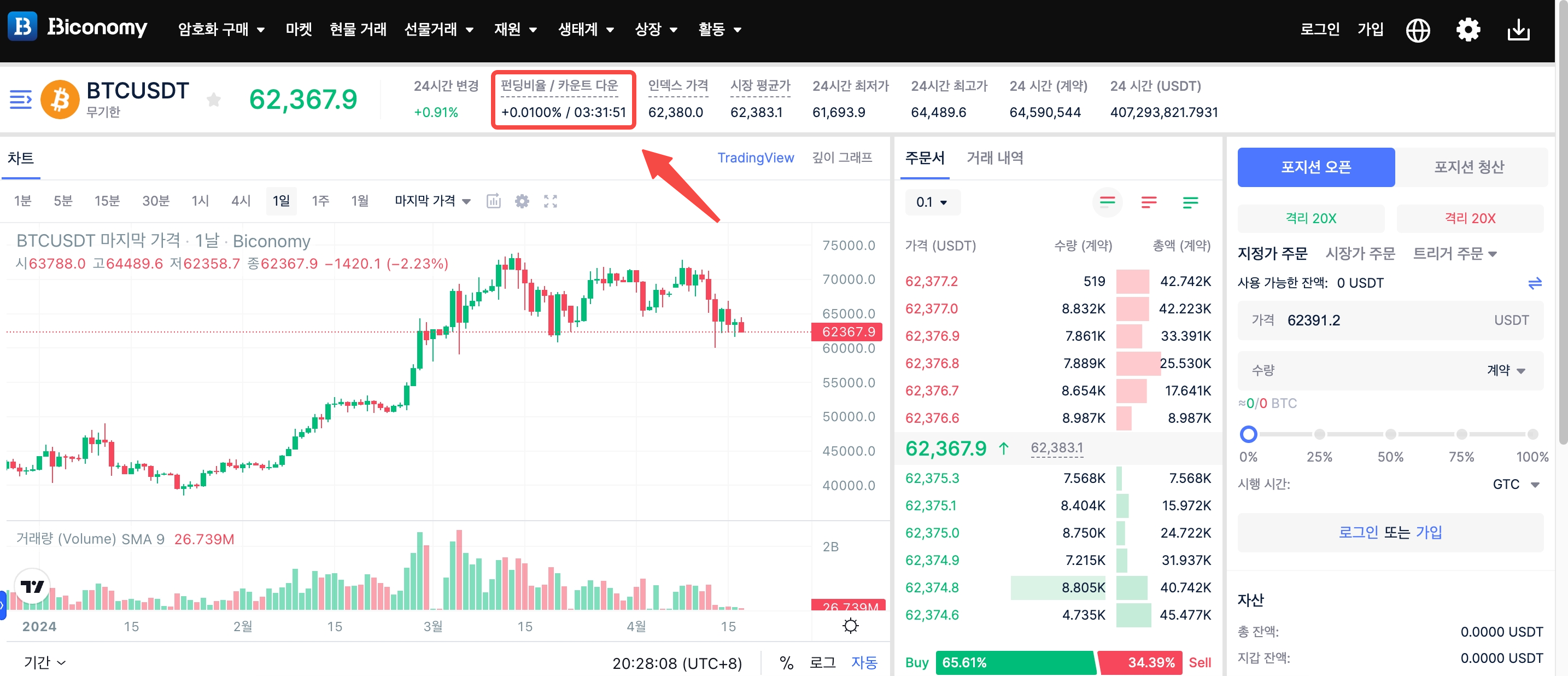This screenshot has height=676, width=1568.
Task: Open the market list hamburger icon
Action: click(x=21, y=100)
